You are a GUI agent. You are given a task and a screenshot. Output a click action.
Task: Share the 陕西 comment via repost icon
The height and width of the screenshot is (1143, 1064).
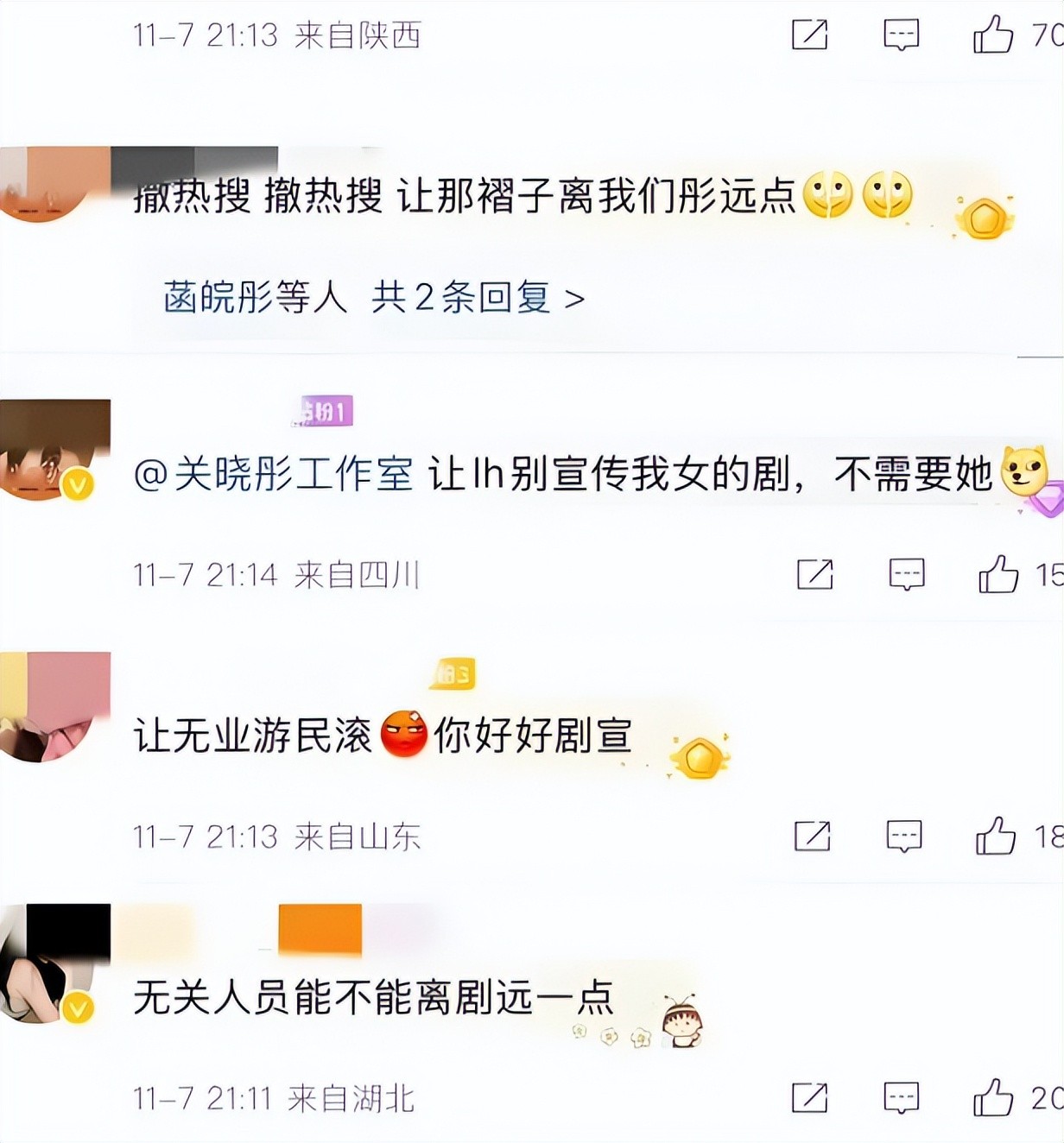(x=810, y=35)
